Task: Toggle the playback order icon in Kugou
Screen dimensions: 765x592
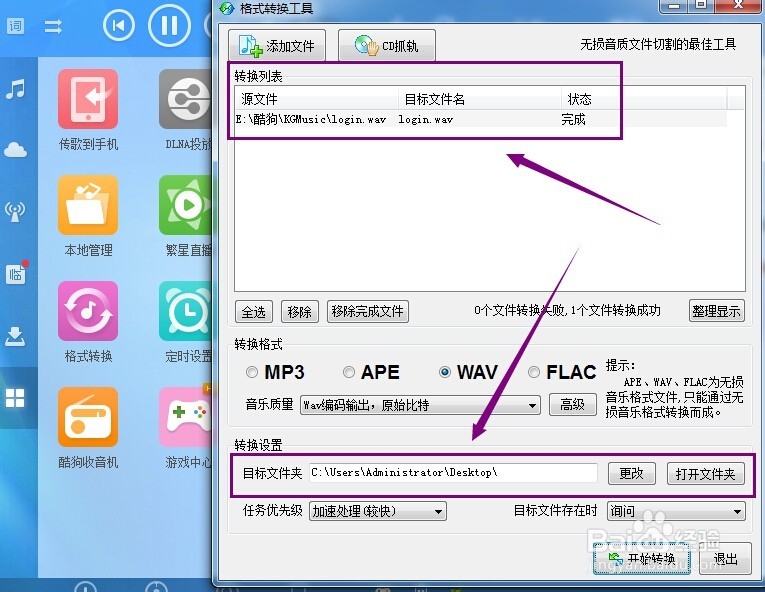Action: (53, 26)
